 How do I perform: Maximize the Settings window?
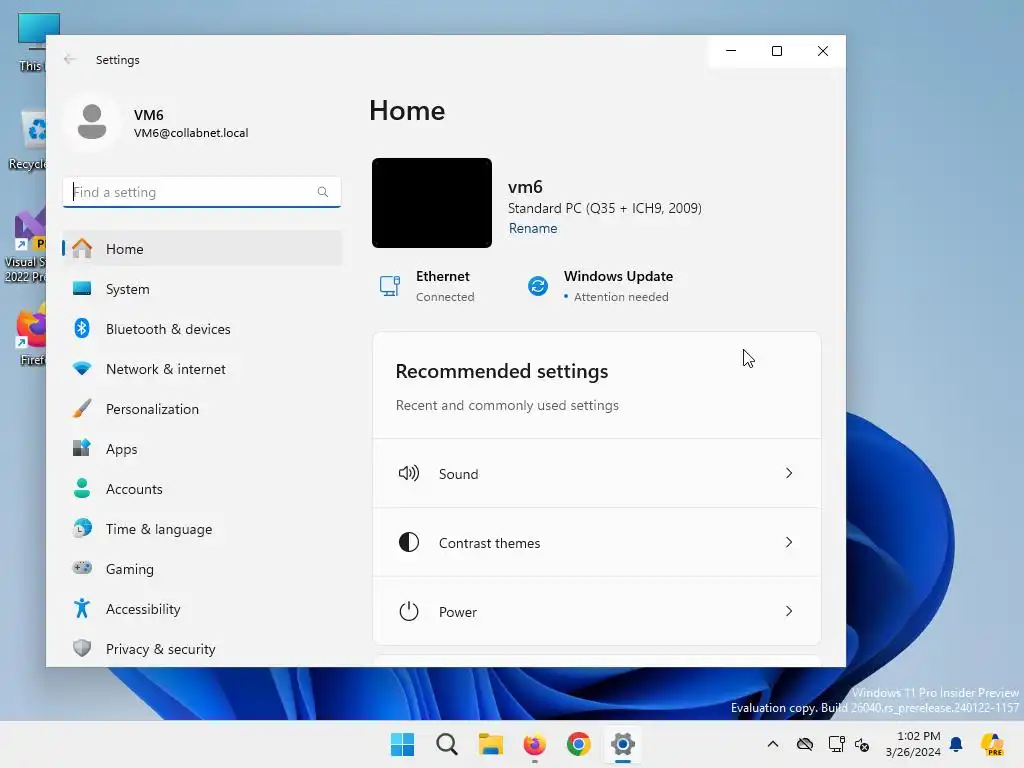tap(777, 51)
